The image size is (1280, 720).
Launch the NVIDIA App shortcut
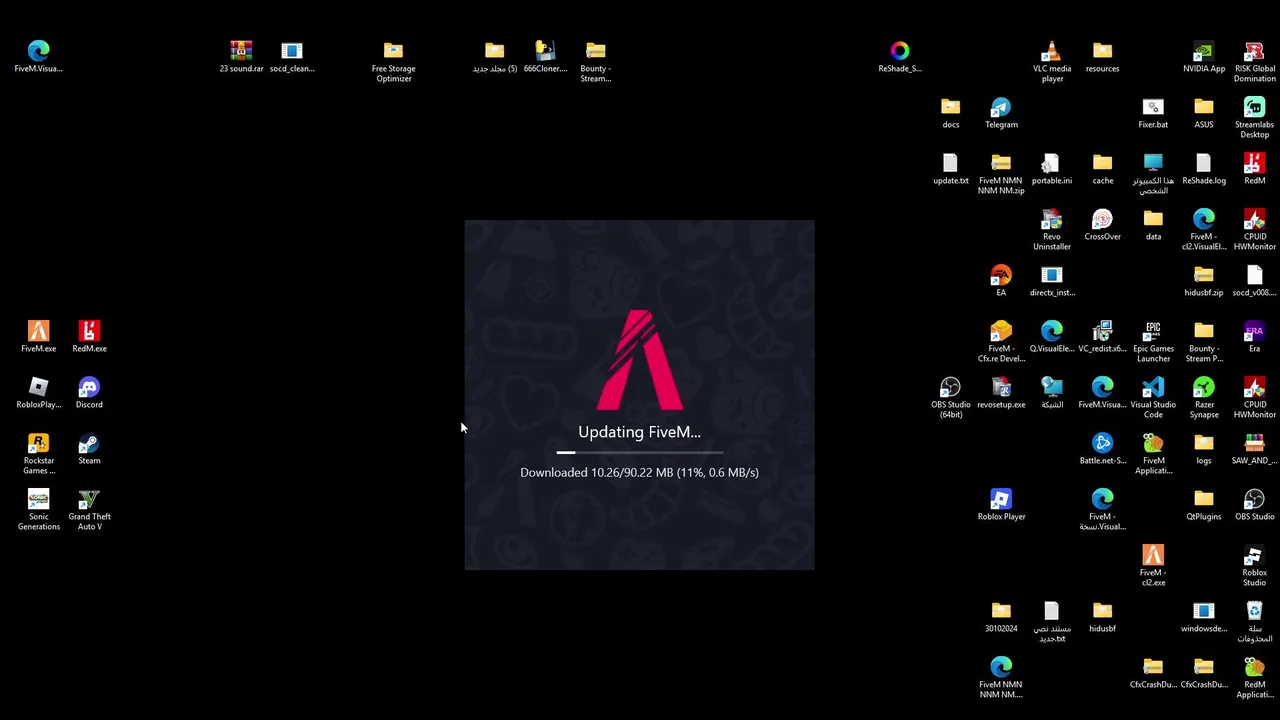pyautogui.click(x=1204, y=57)
